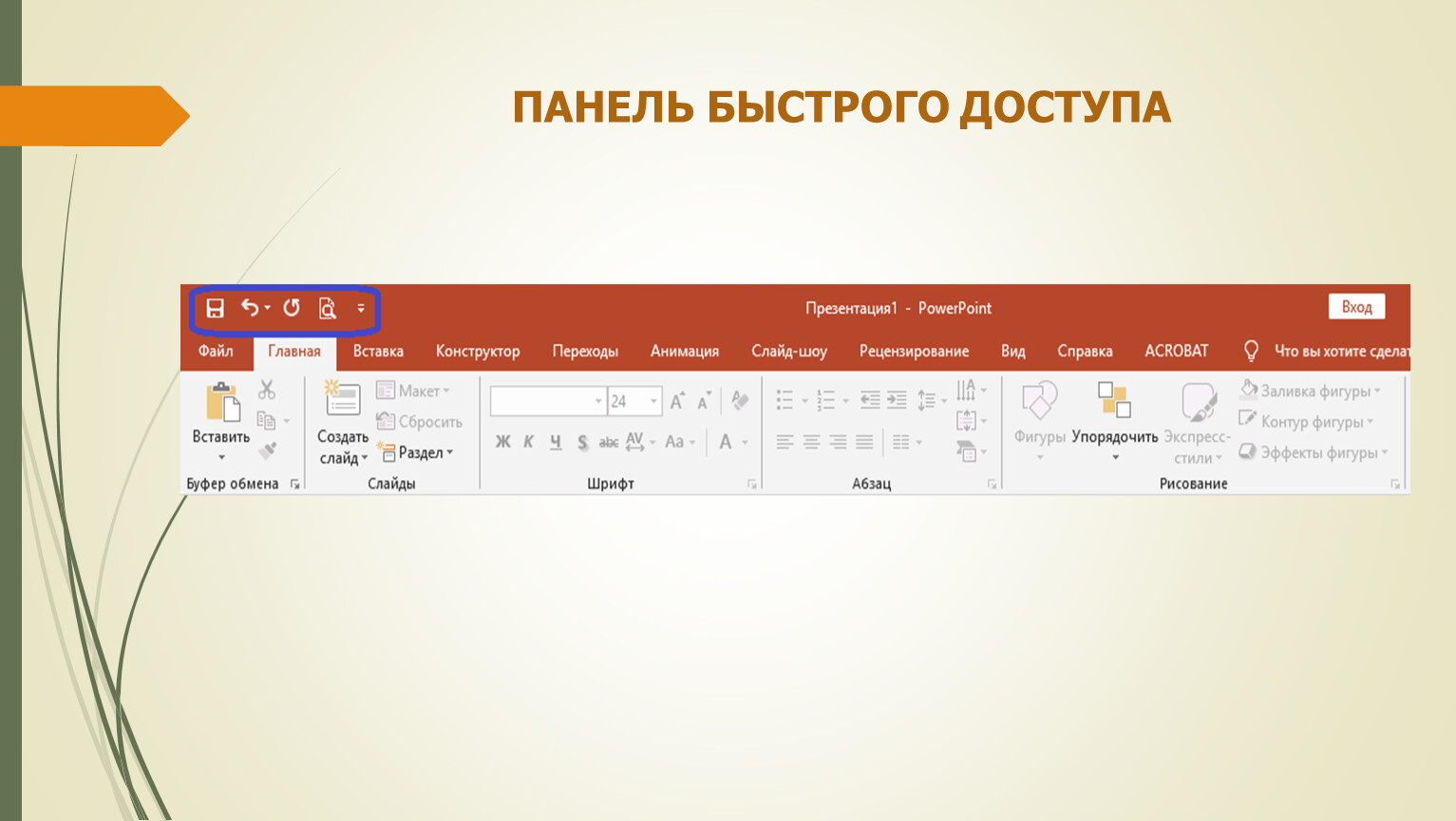Click the Вставить clipboard paste icon

pyautogui.click(x=222, y=401)
